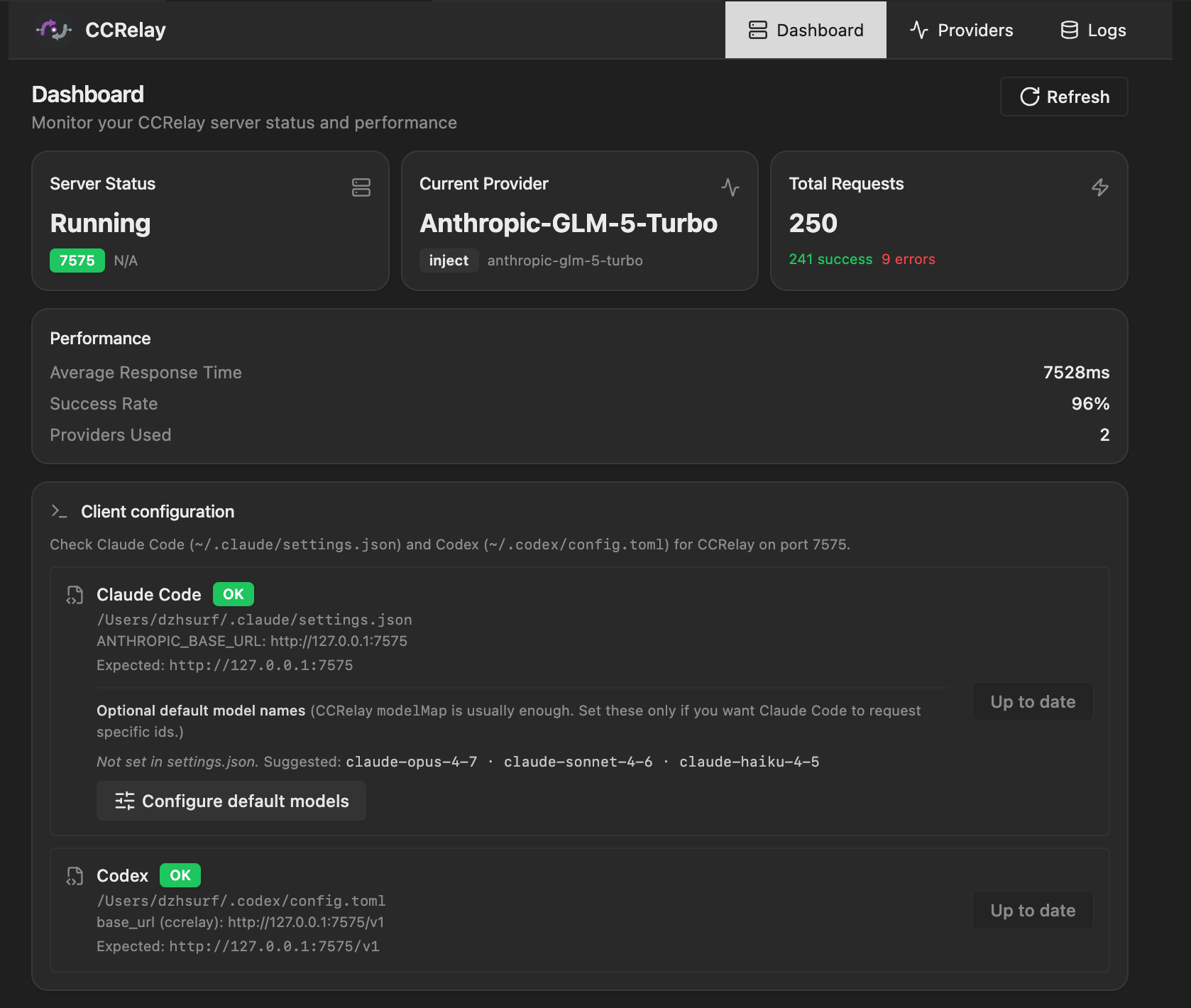The height and width of the screenshot is (1008, 1191).
Task: Click the Claude Code section title
Action: pyautogui.click(x=149, y=594)
